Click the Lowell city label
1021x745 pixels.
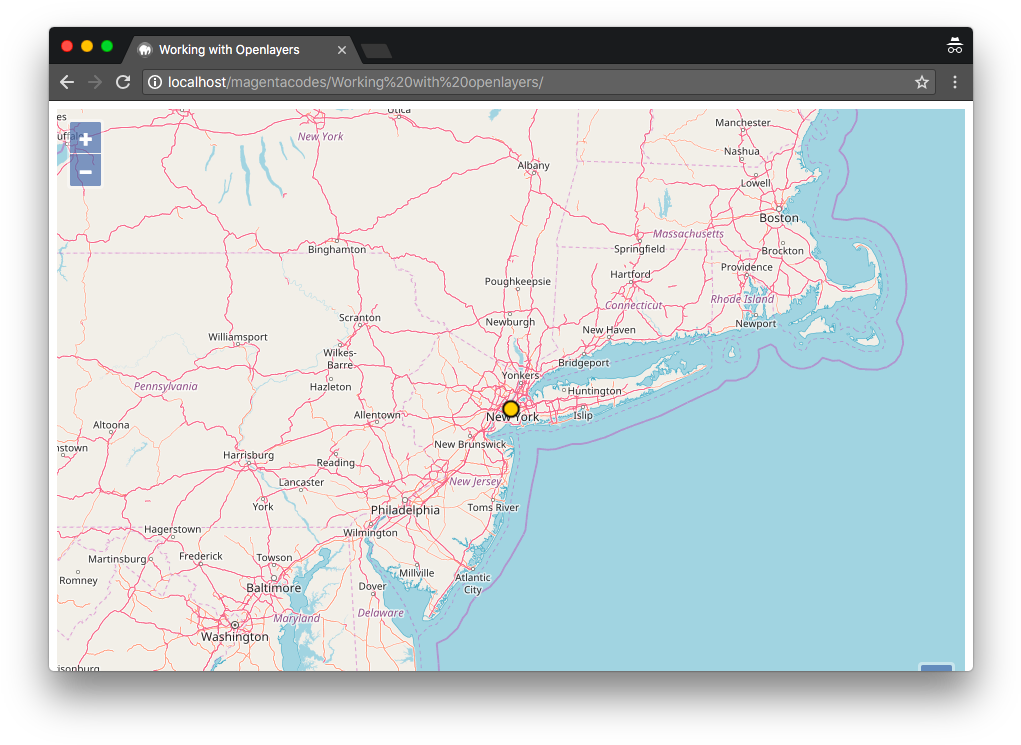point(755,183)
